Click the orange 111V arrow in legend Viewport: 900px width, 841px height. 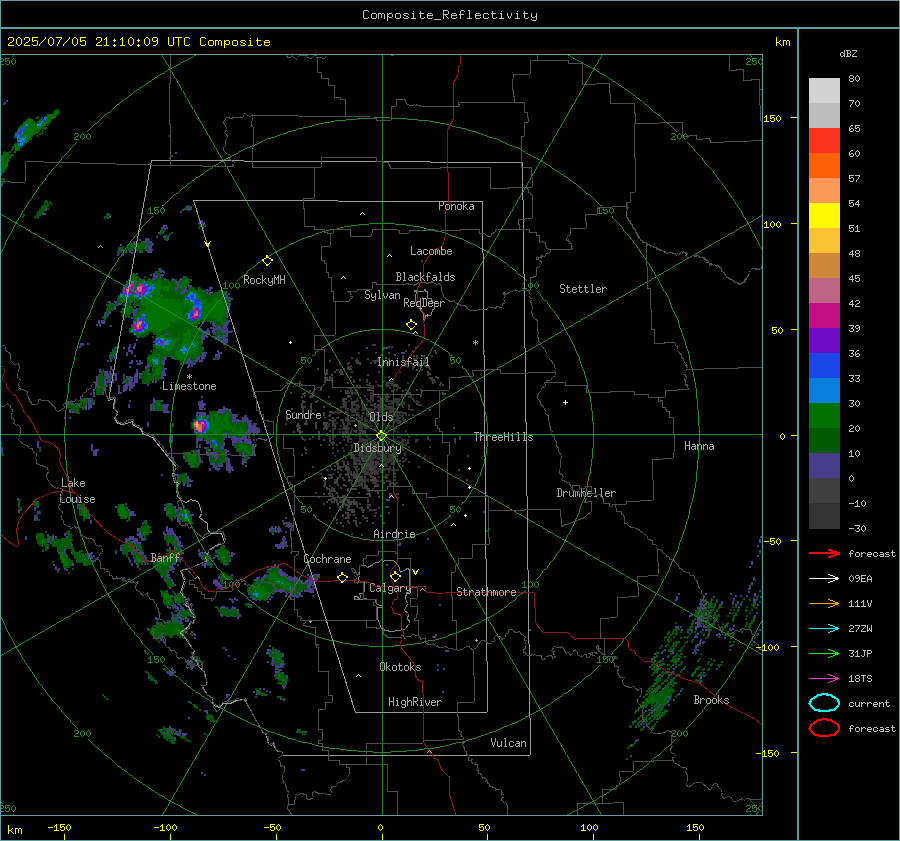click(x=824, y=603)
